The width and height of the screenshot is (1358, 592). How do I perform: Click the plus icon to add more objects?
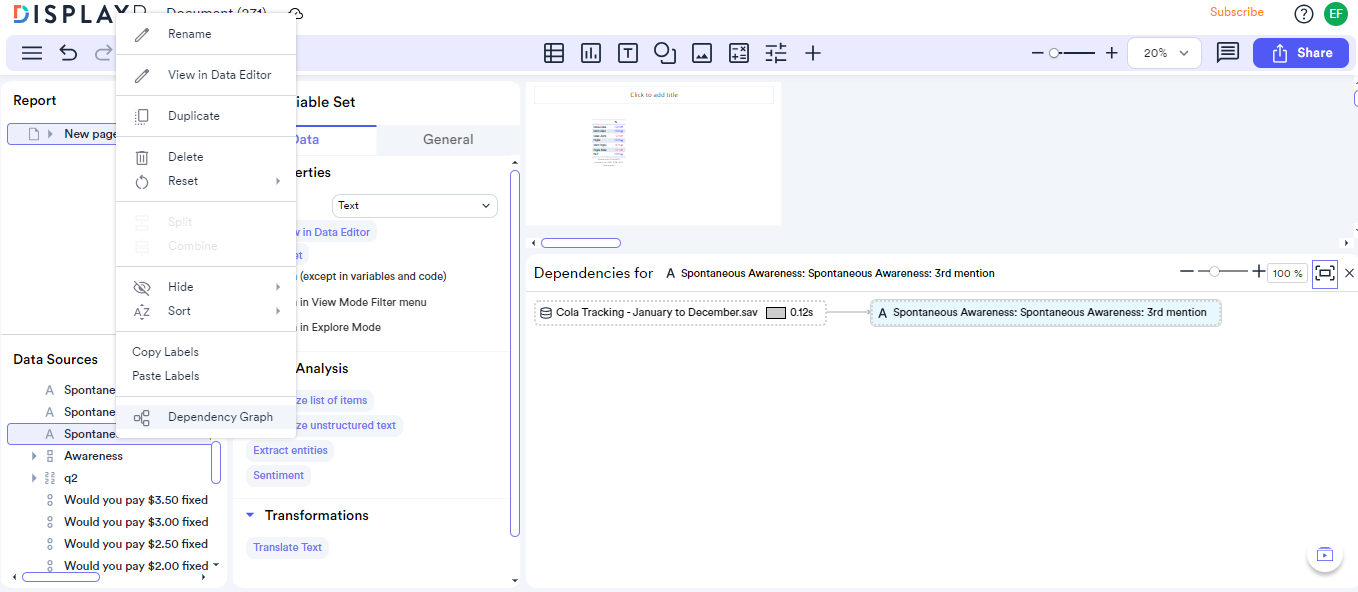pos(813,53)
